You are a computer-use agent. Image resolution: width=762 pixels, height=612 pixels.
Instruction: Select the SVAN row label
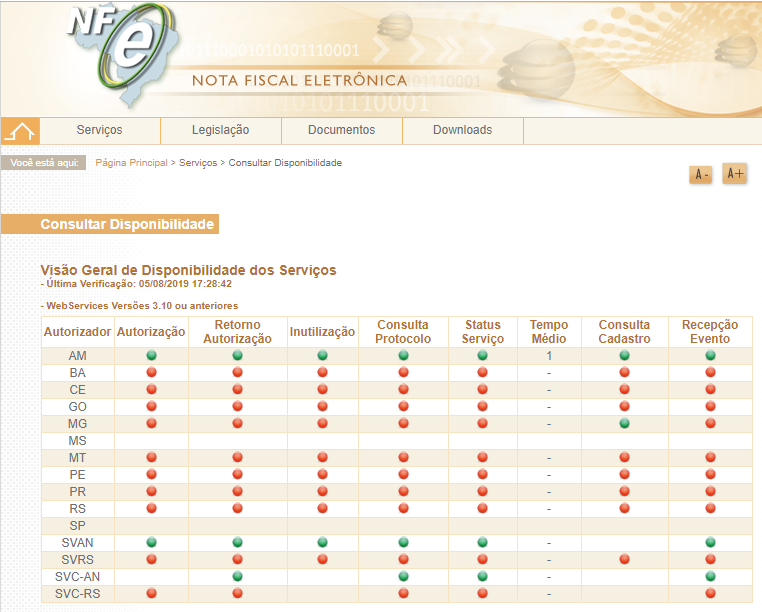click(x=78, y=543)
